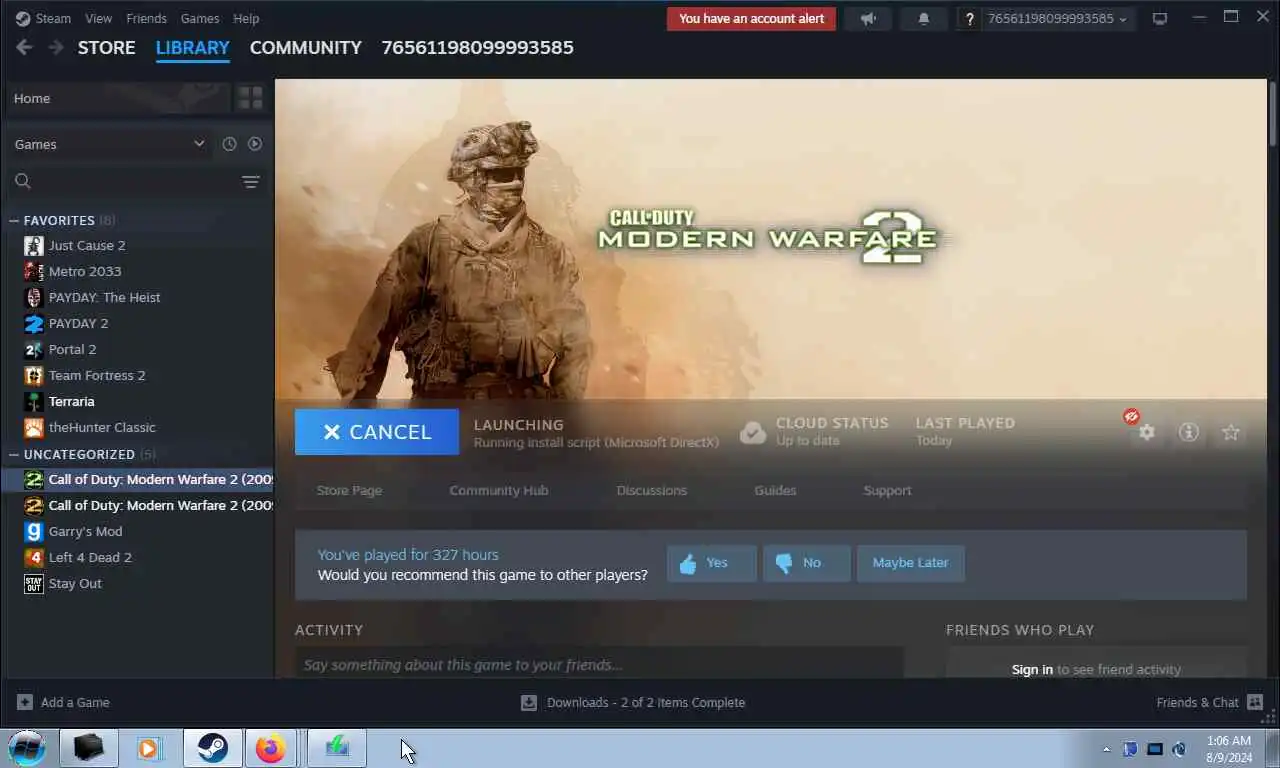This screenshot has width=1280, height=768.
Task: Open the Steam announcements megaphone icon
Action: [868, 18]
